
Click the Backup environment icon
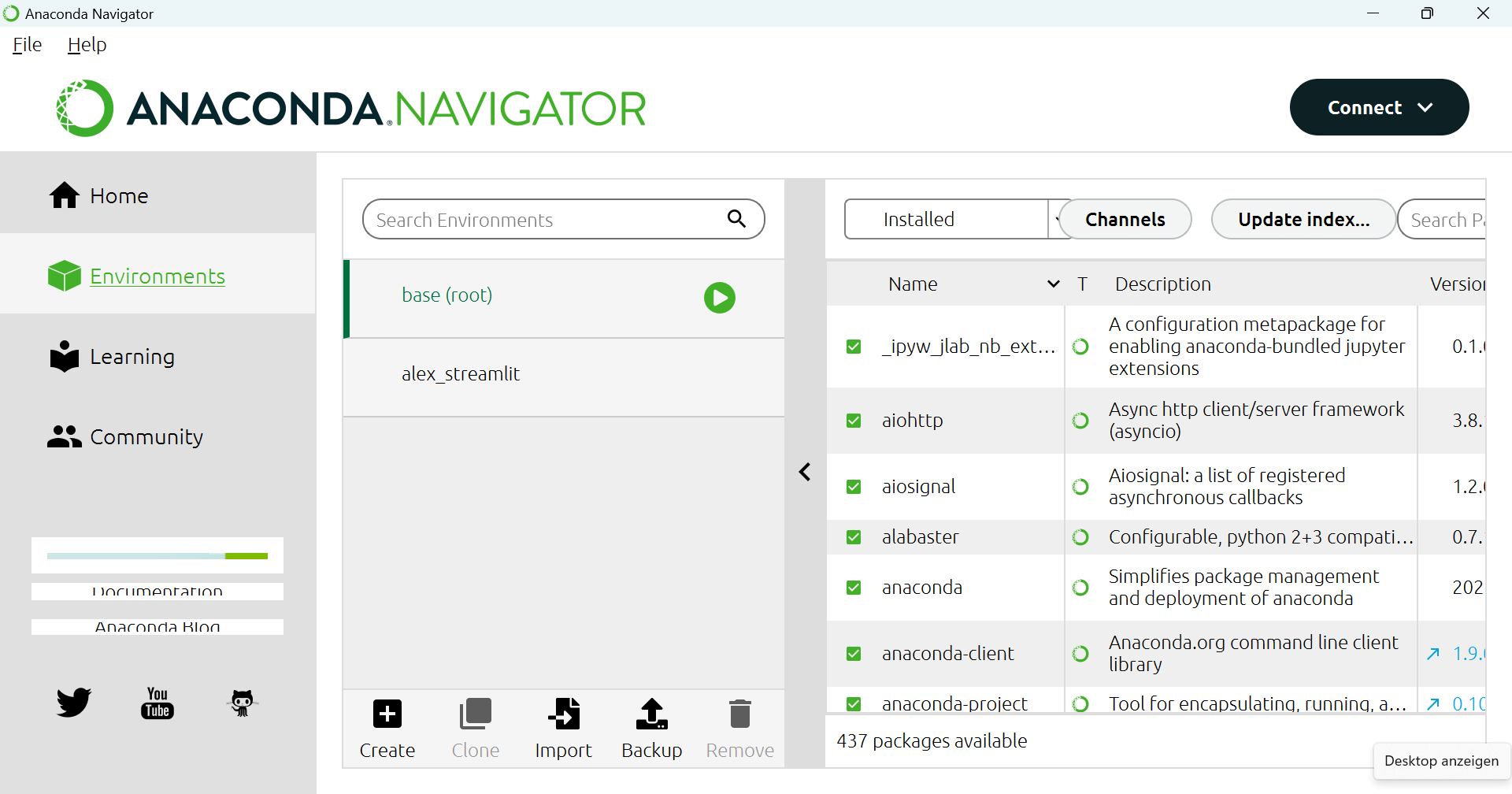point(651,714)
